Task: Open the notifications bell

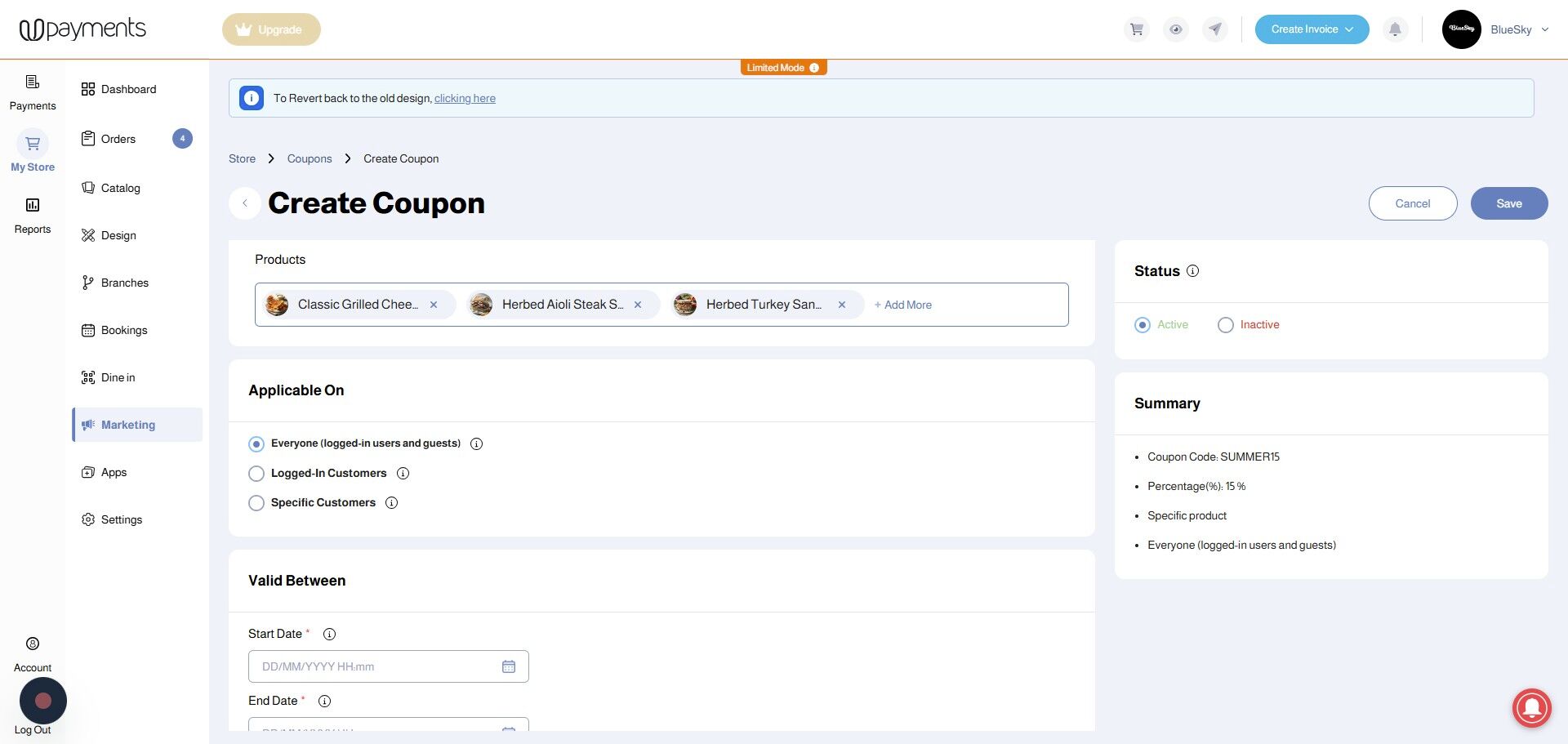Action: tap(1395, 29)
